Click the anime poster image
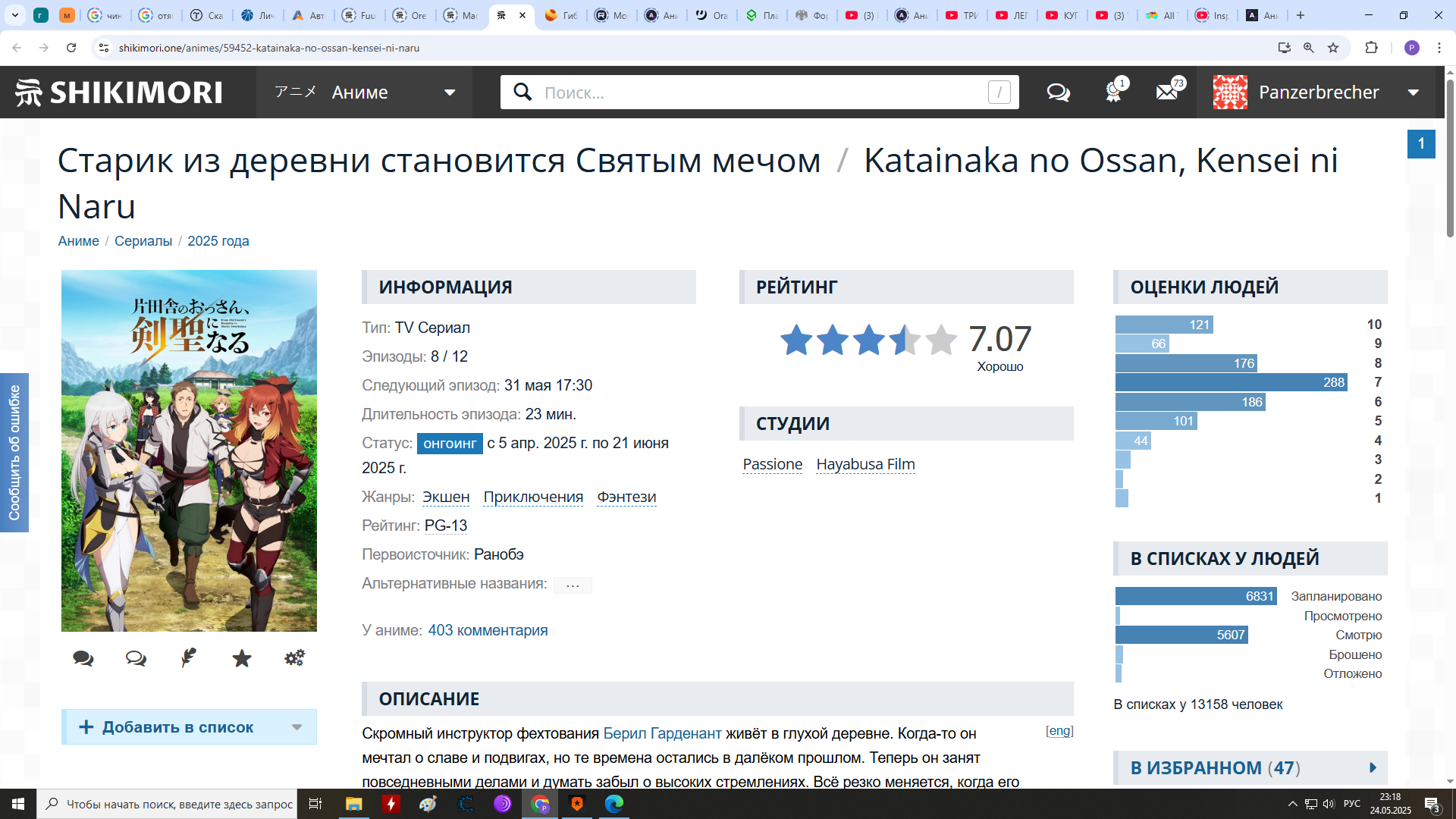The image size is (1456, 819). 189,450
